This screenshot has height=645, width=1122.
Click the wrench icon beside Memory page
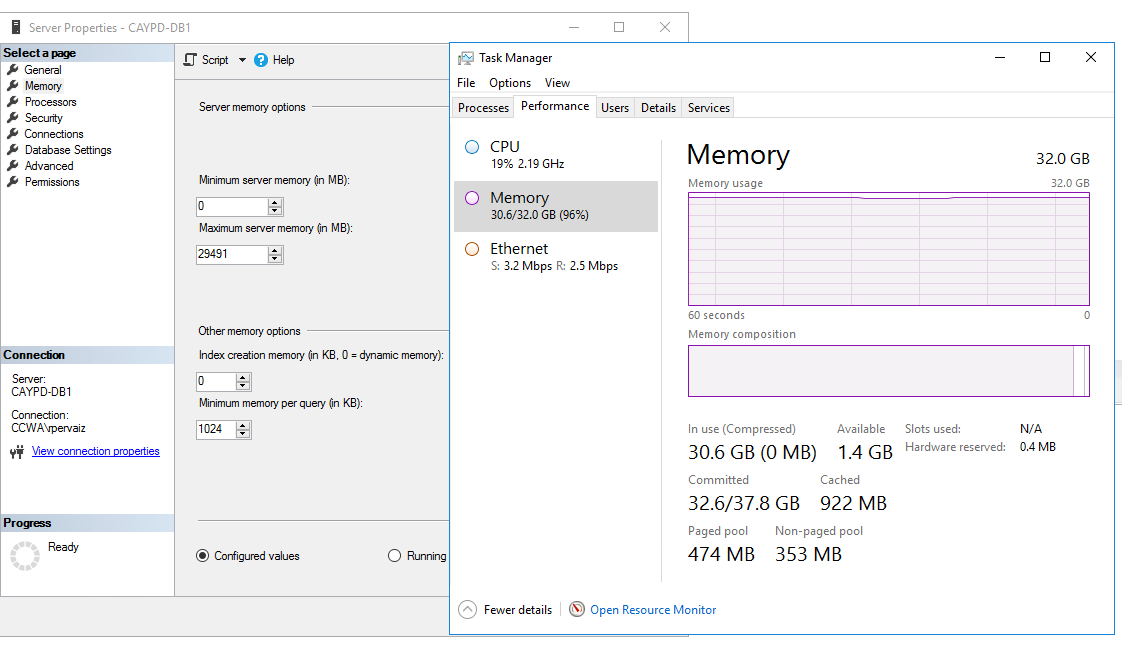coord(13,86)
